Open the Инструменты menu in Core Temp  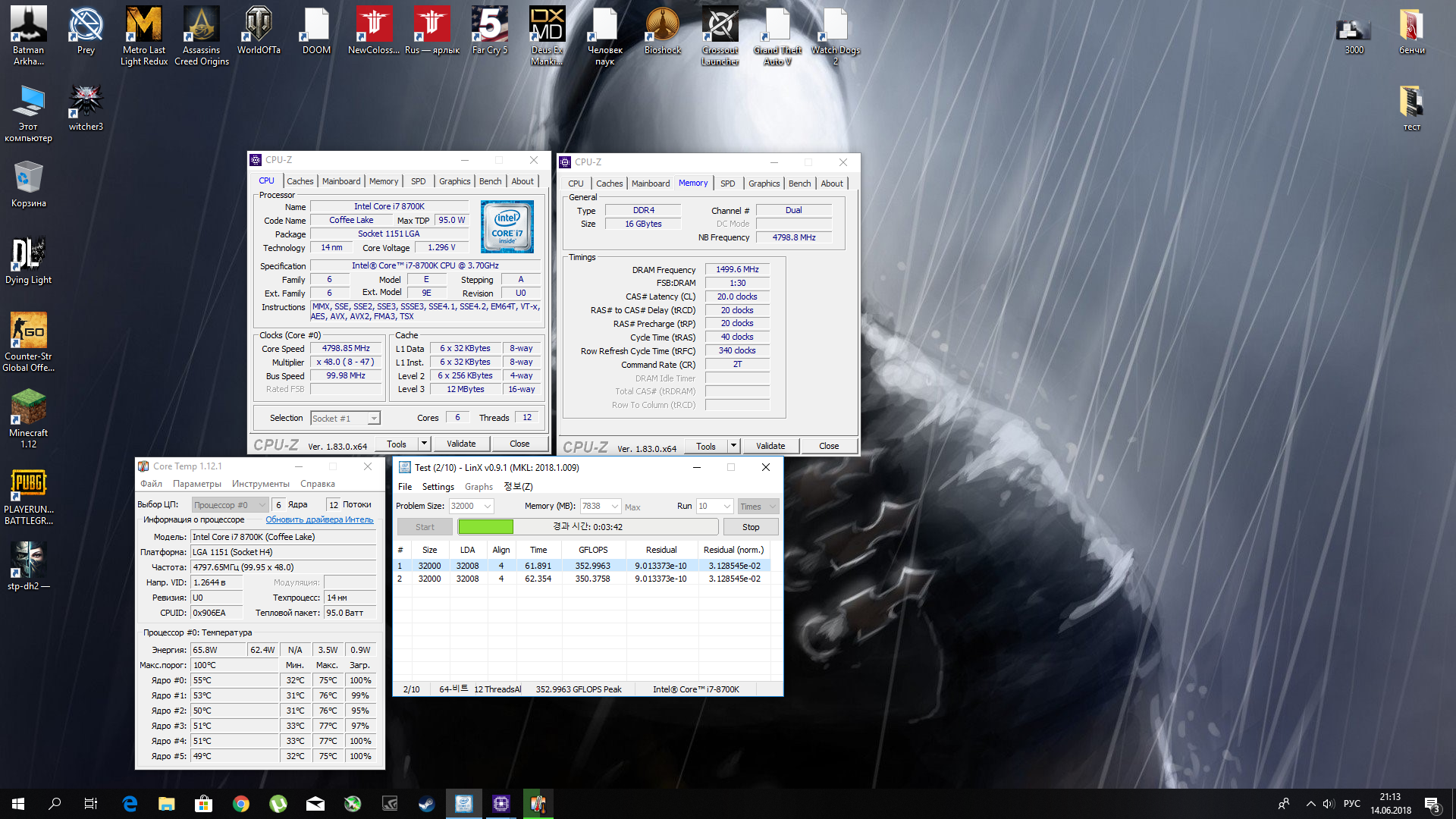click(260, 484)
